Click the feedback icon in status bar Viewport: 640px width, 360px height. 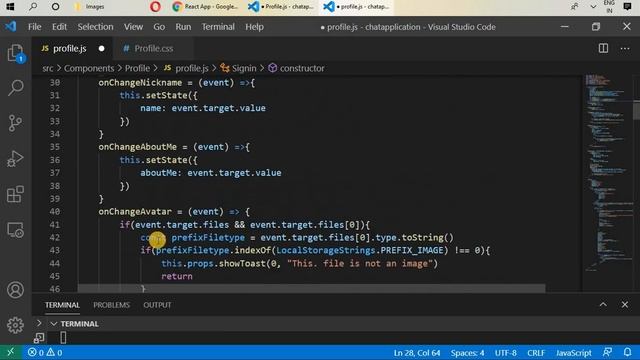coord(607,352)
